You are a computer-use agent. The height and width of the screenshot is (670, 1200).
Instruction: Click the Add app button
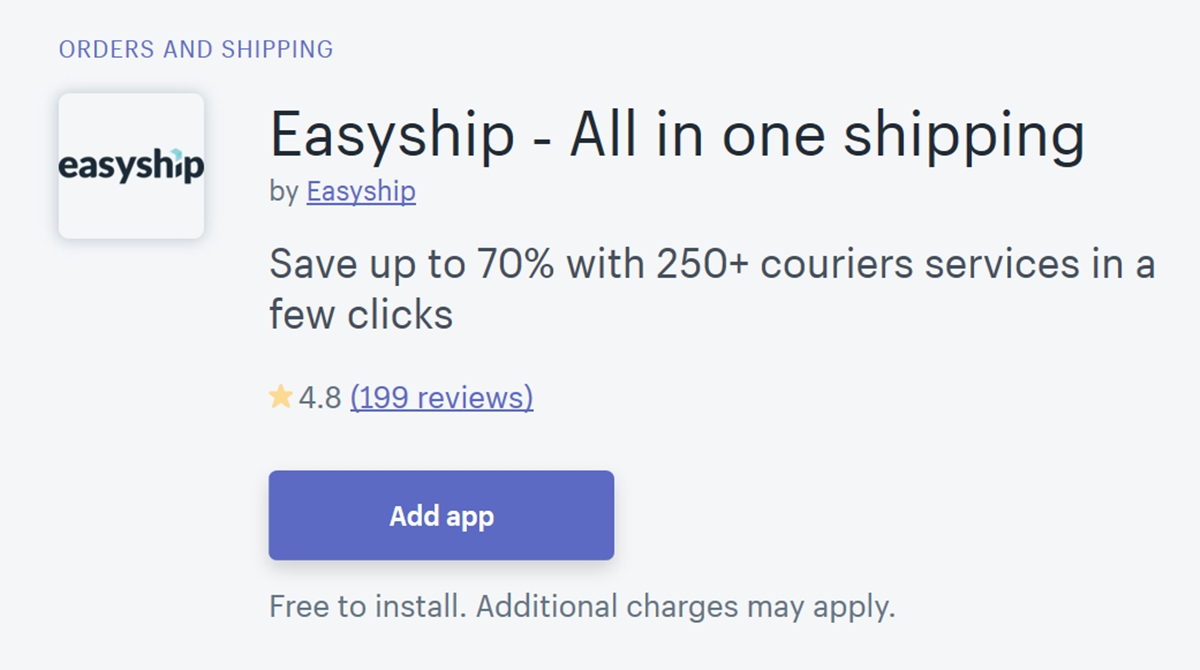click(x=441, y=516)
